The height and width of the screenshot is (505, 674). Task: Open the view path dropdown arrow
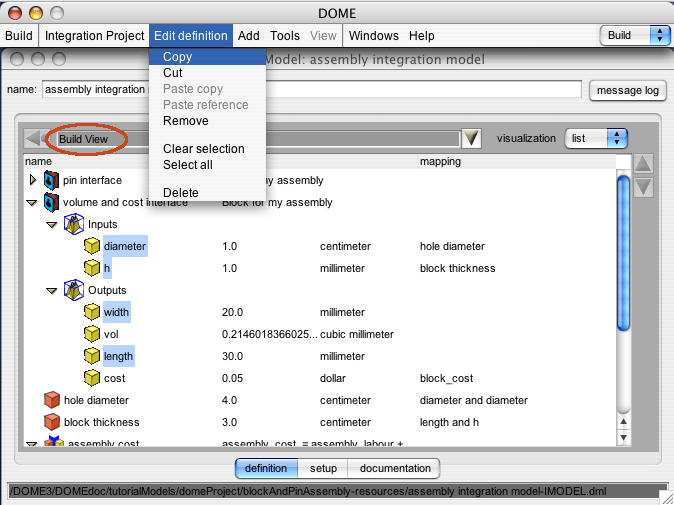coord(471,138)
